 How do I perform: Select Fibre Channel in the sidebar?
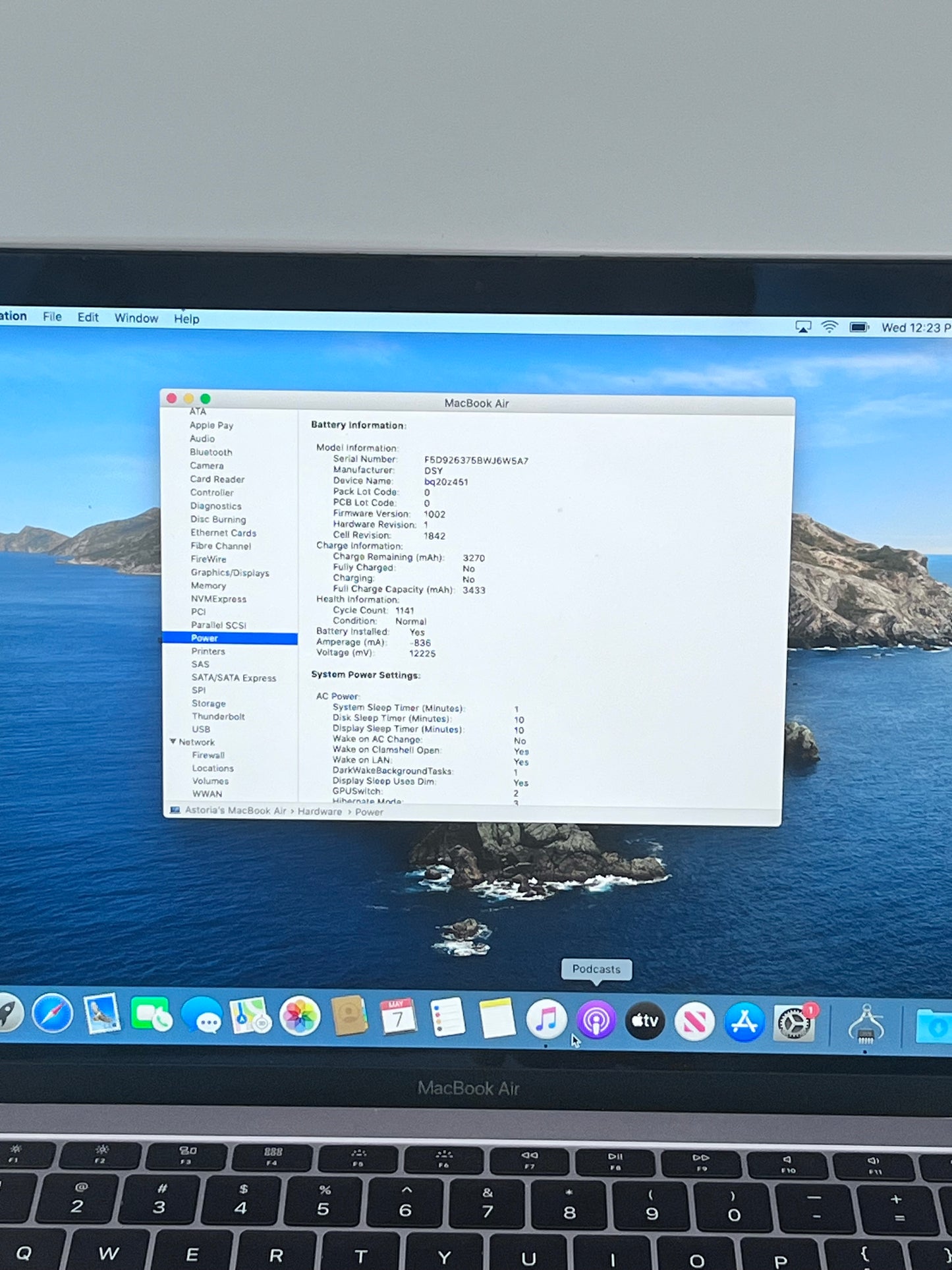[221, 546]
